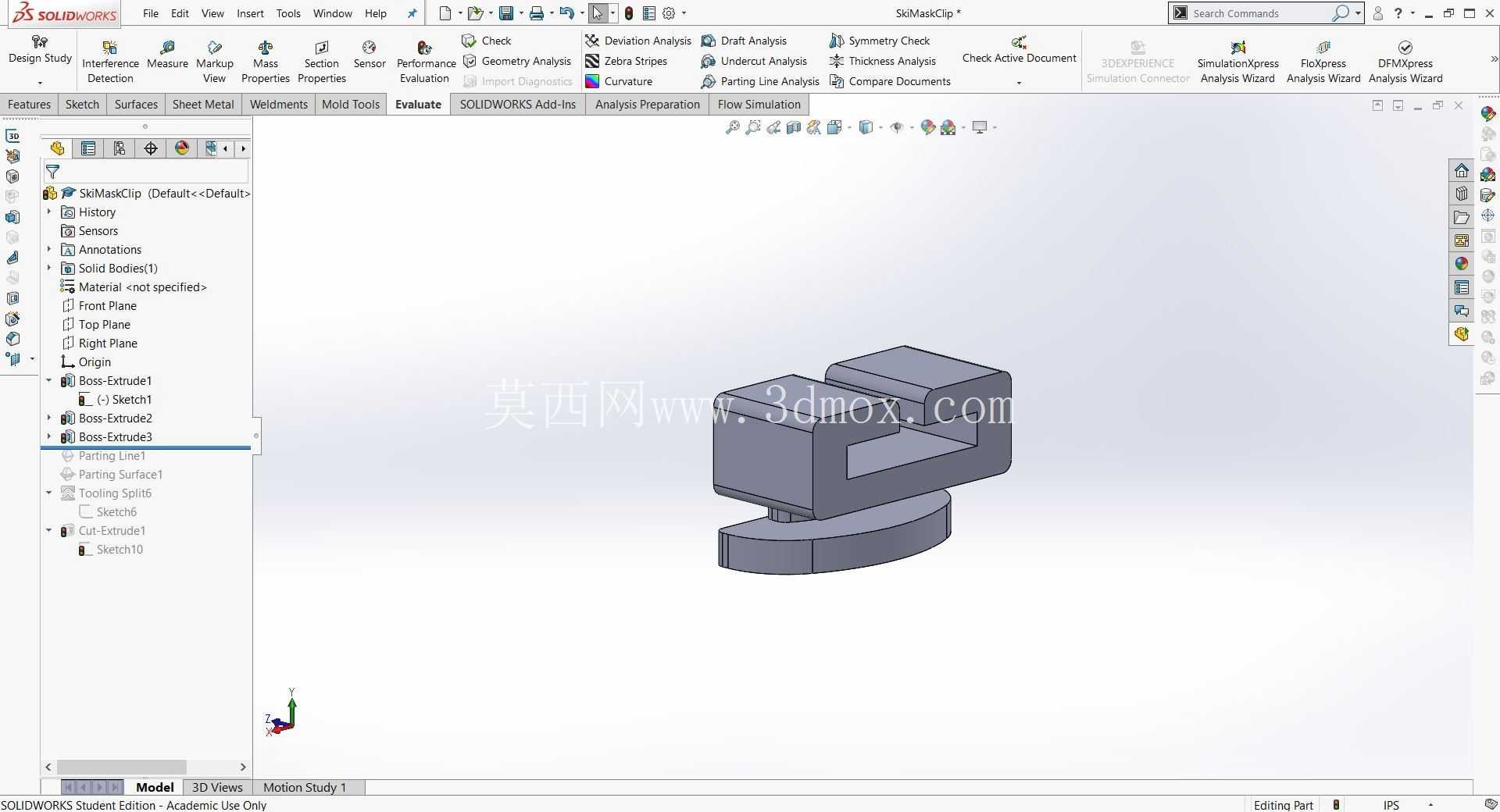Switch to the Sheet Metal tab
This screenshot has height=812, width=1500.
[x=203, y=104]
